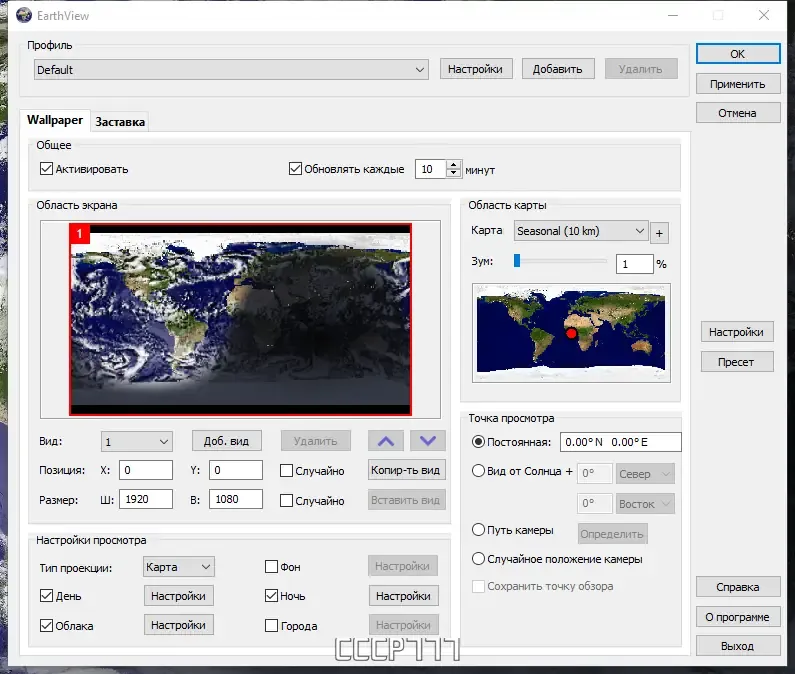Click the red viewpoint marker on map

(571, 333)
